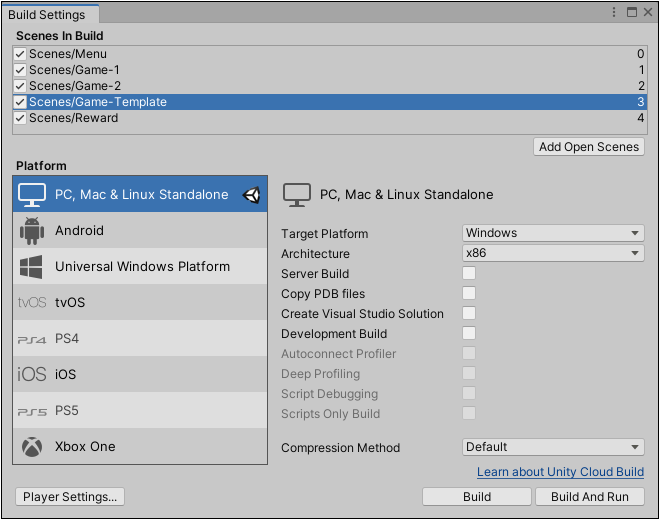
Task: Expand the Architecture x86 dropdown
Action: [553, 254]
